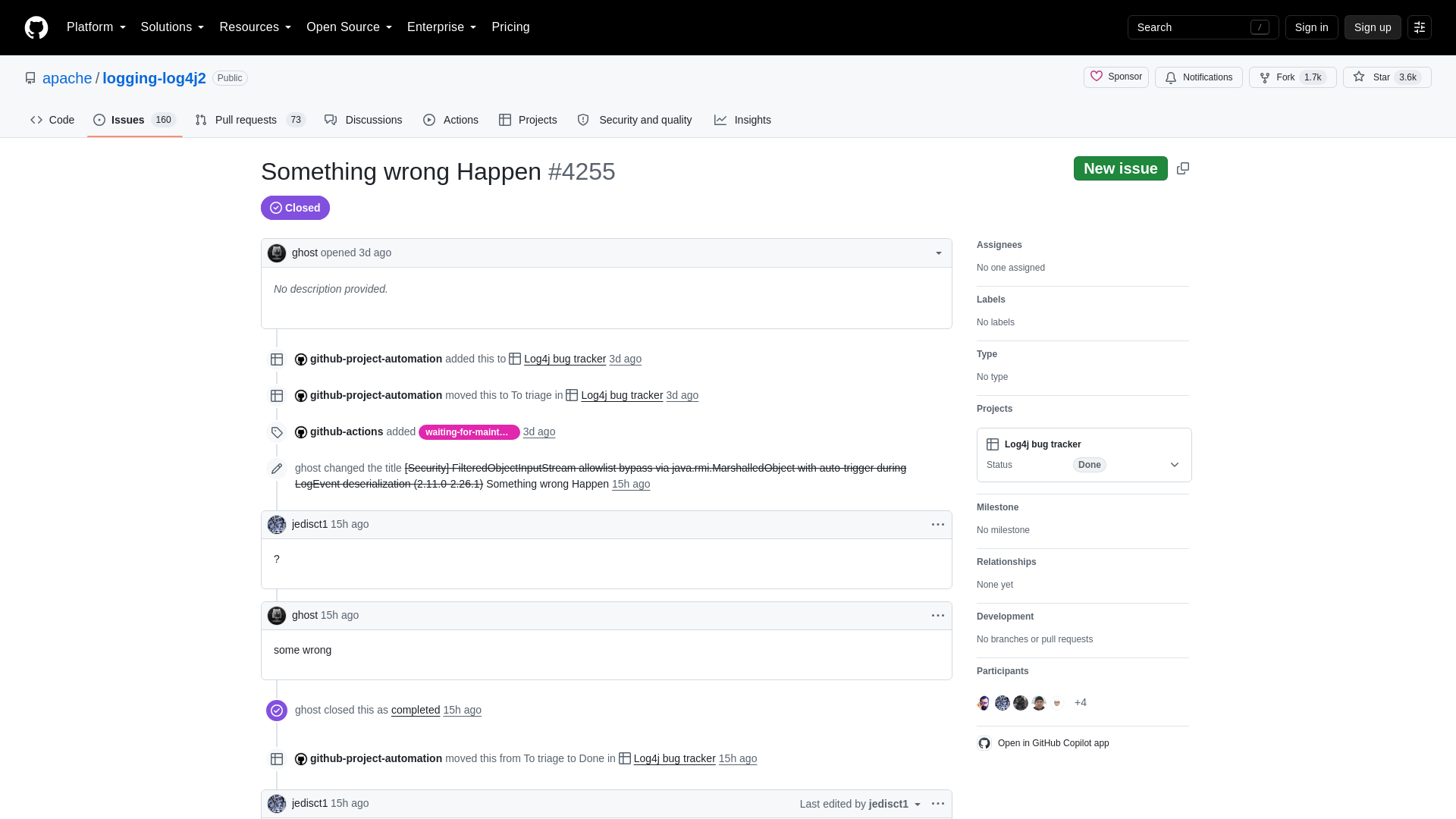The image size is (1456, 819).
Task: Copy issue link icon beside New issue
Action: coord(1183,168)
